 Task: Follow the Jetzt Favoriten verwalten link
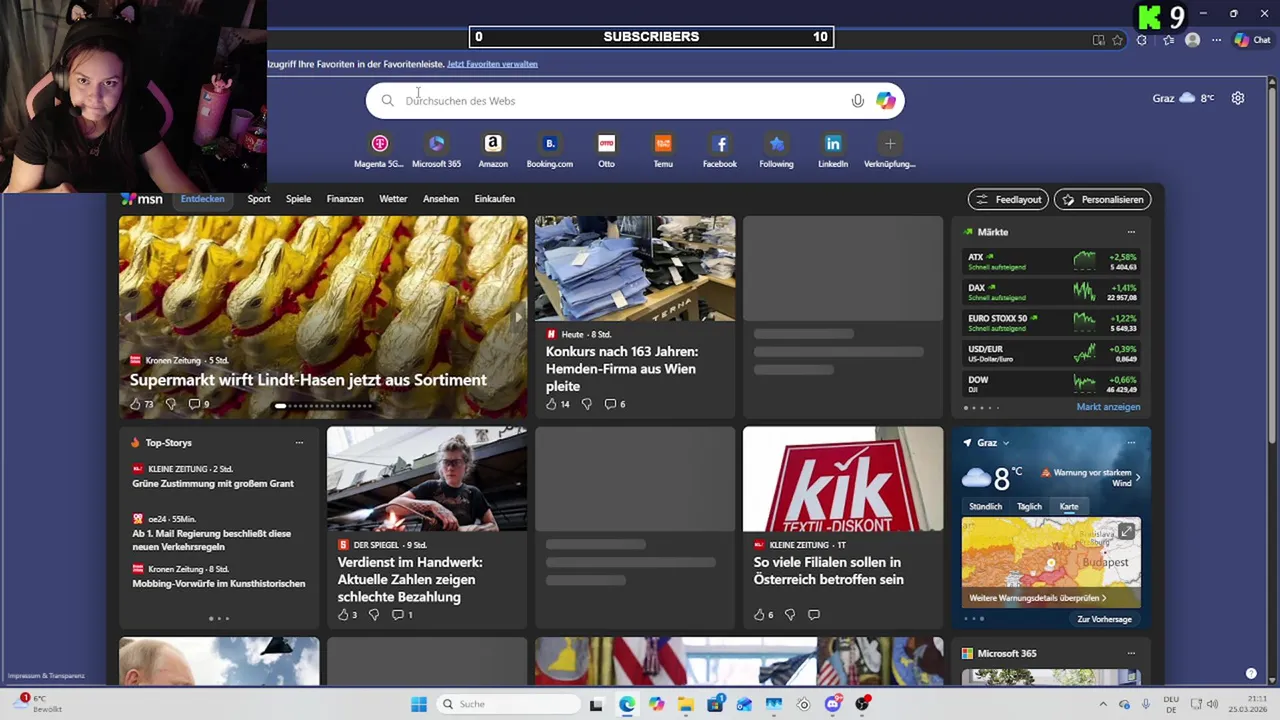(492, 64)
